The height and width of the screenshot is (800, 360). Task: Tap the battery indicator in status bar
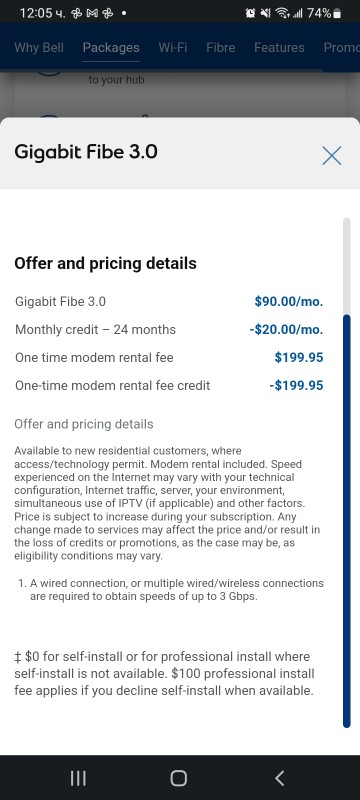click(337, 14)
